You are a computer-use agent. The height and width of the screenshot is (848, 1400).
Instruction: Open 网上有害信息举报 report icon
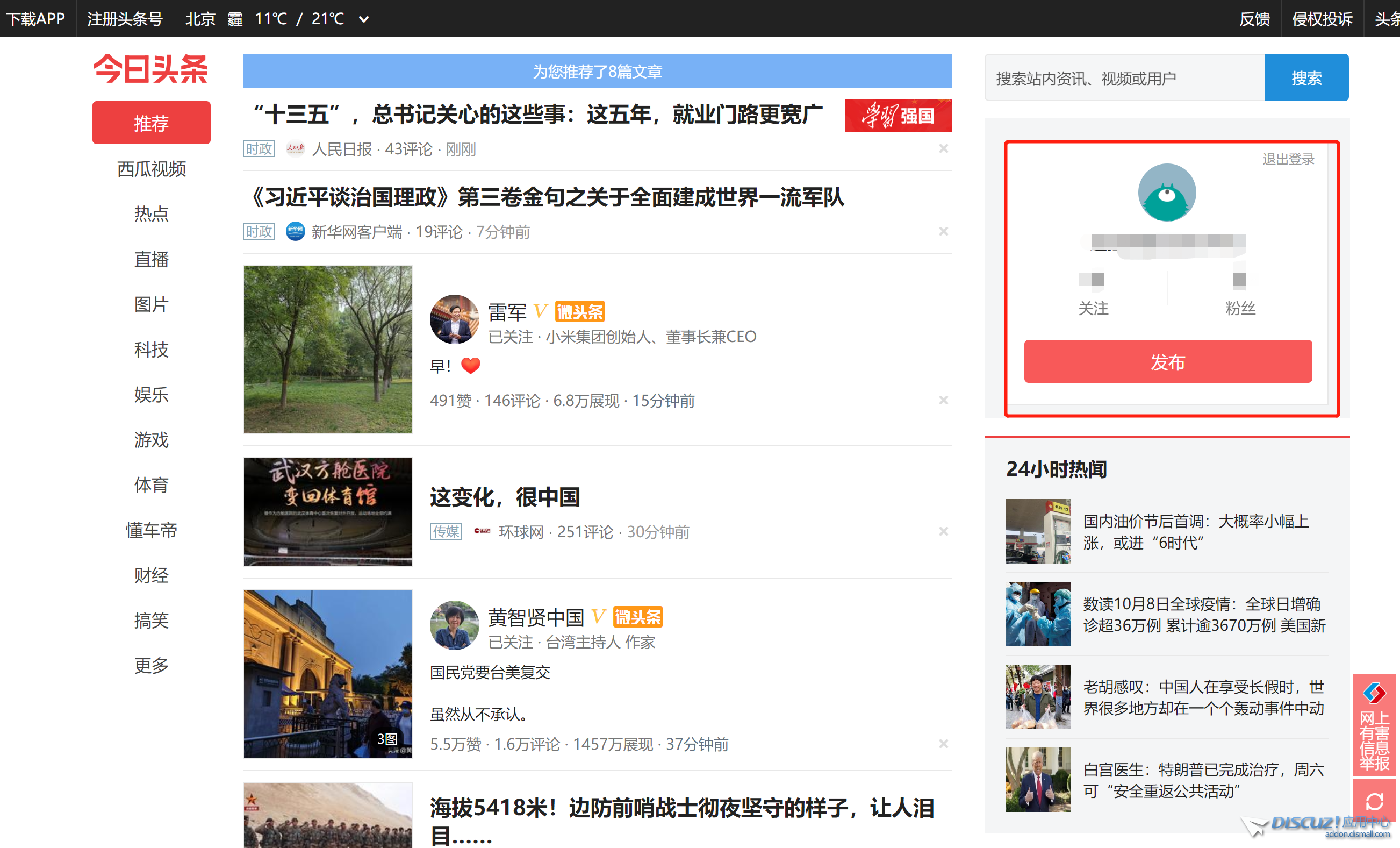click(x=1374, y=725)
